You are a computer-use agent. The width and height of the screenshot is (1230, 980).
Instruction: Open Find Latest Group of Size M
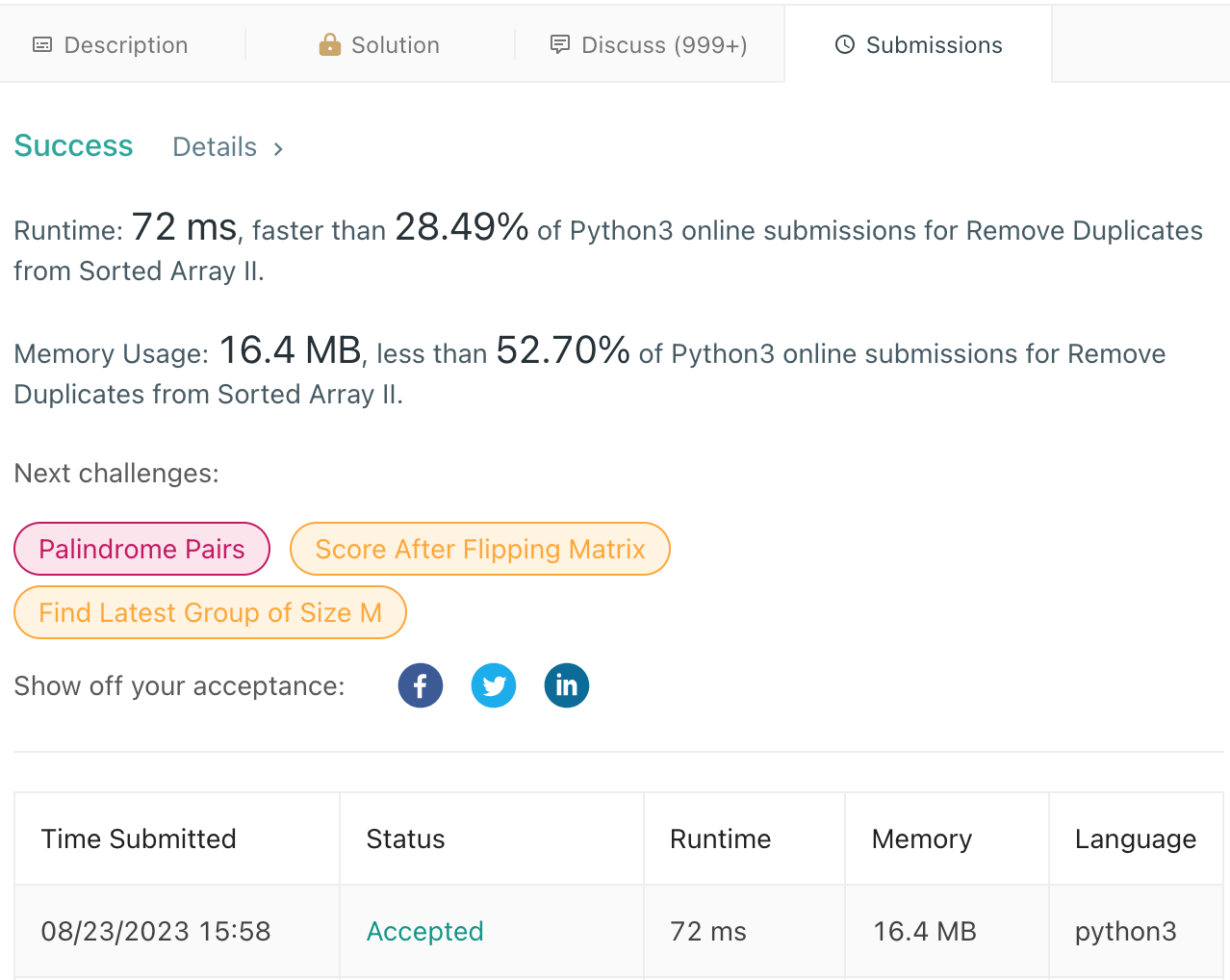click(x=210, y=612)
